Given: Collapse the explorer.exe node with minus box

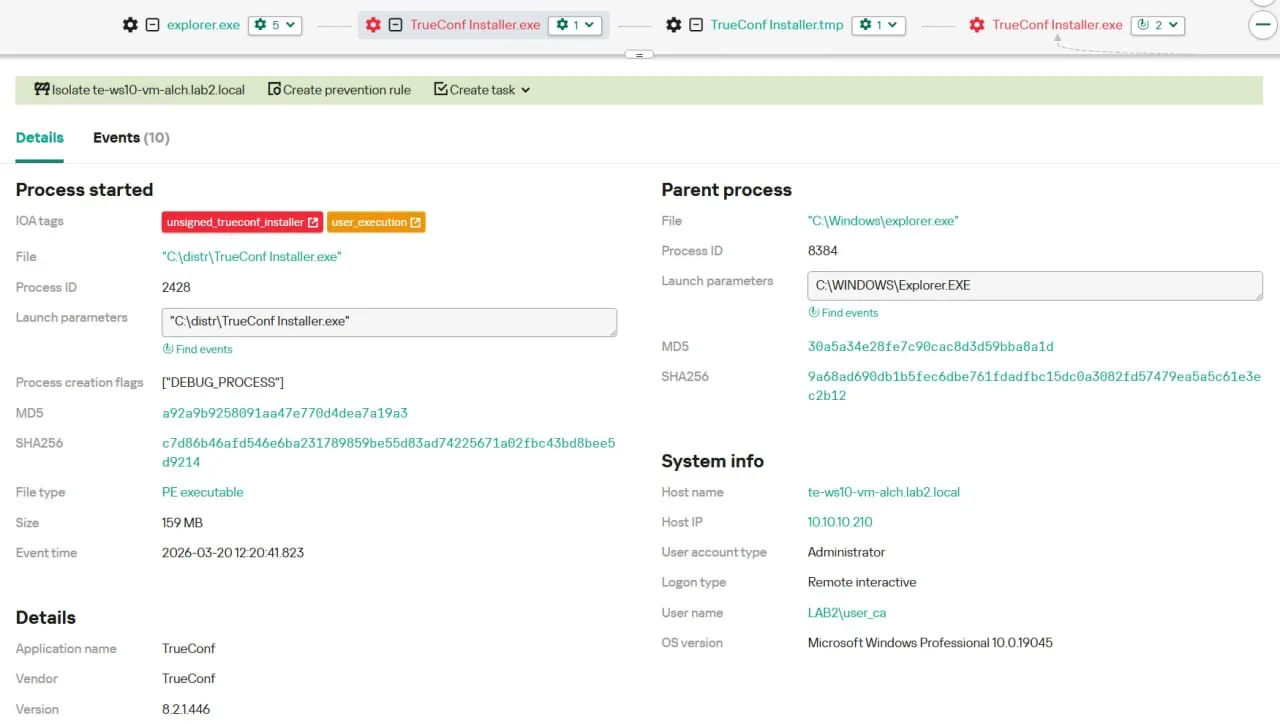Looking at the screenshot, I should [x=153, y=25].
